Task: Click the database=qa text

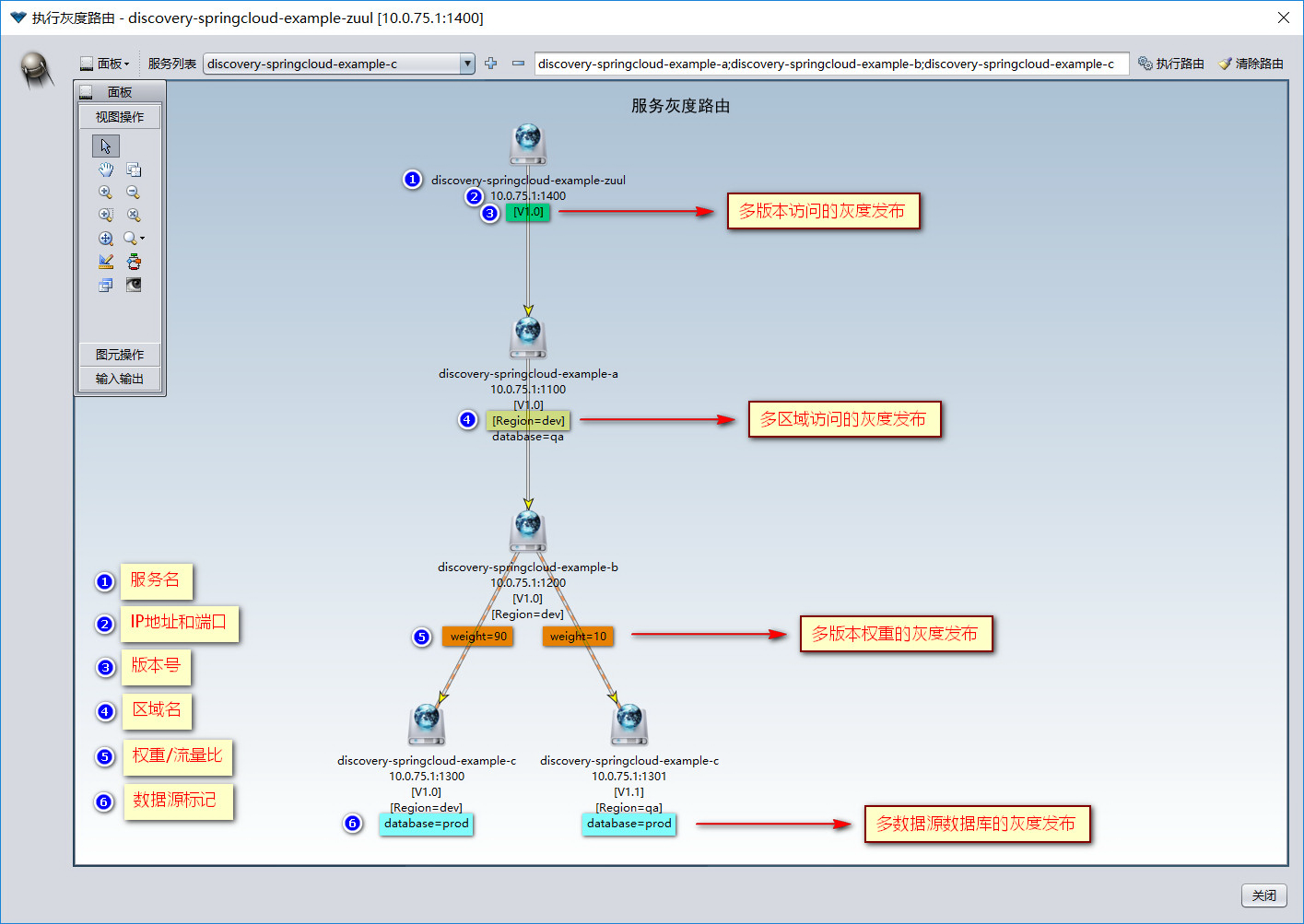Action: point(528,437)
